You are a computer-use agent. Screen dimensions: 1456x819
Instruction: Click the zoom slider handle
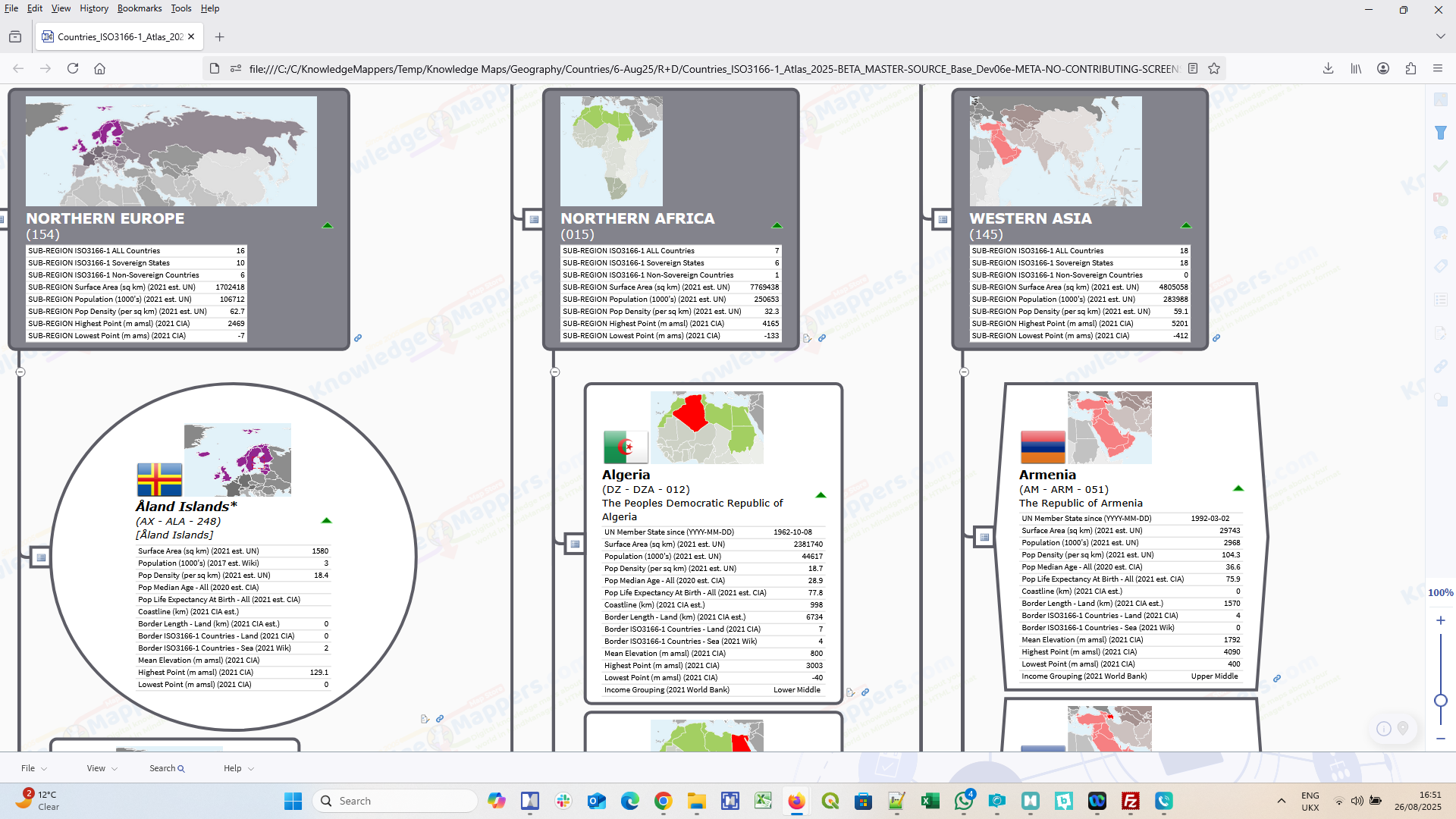click(1441, 701)
